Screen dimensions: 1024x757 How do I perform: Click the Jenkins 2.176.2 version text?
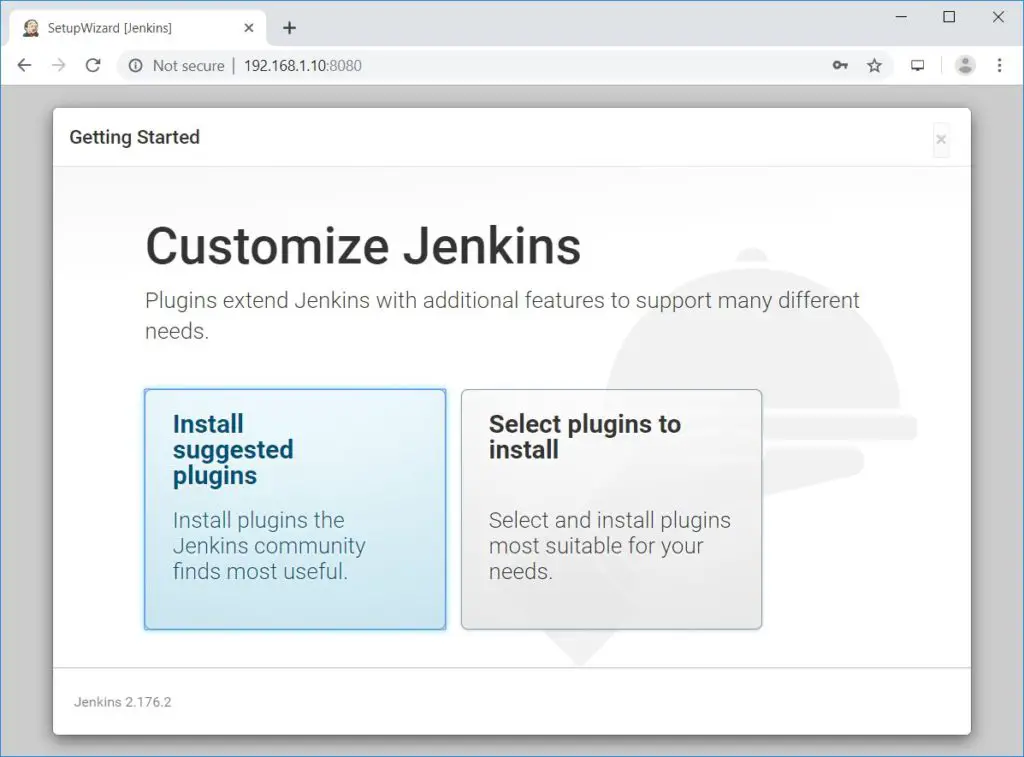pos(122,702)
